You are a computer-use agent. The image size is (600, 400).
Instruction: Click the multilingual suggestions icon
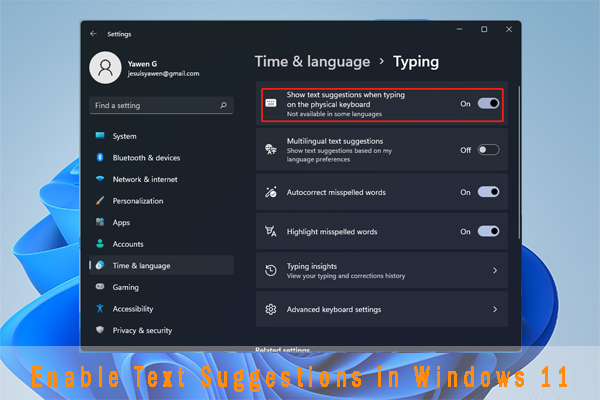tap(271, 149)
